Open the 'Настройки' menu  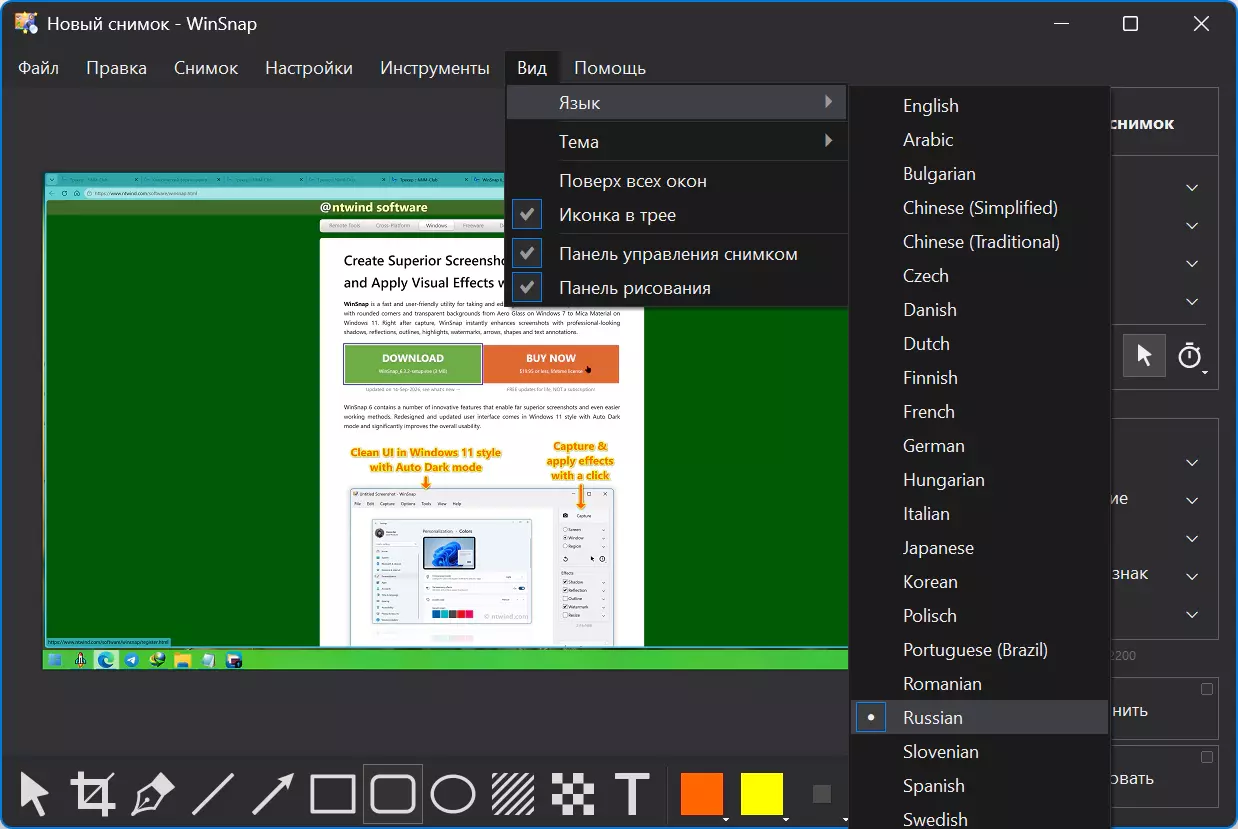(x=309, y=68)
